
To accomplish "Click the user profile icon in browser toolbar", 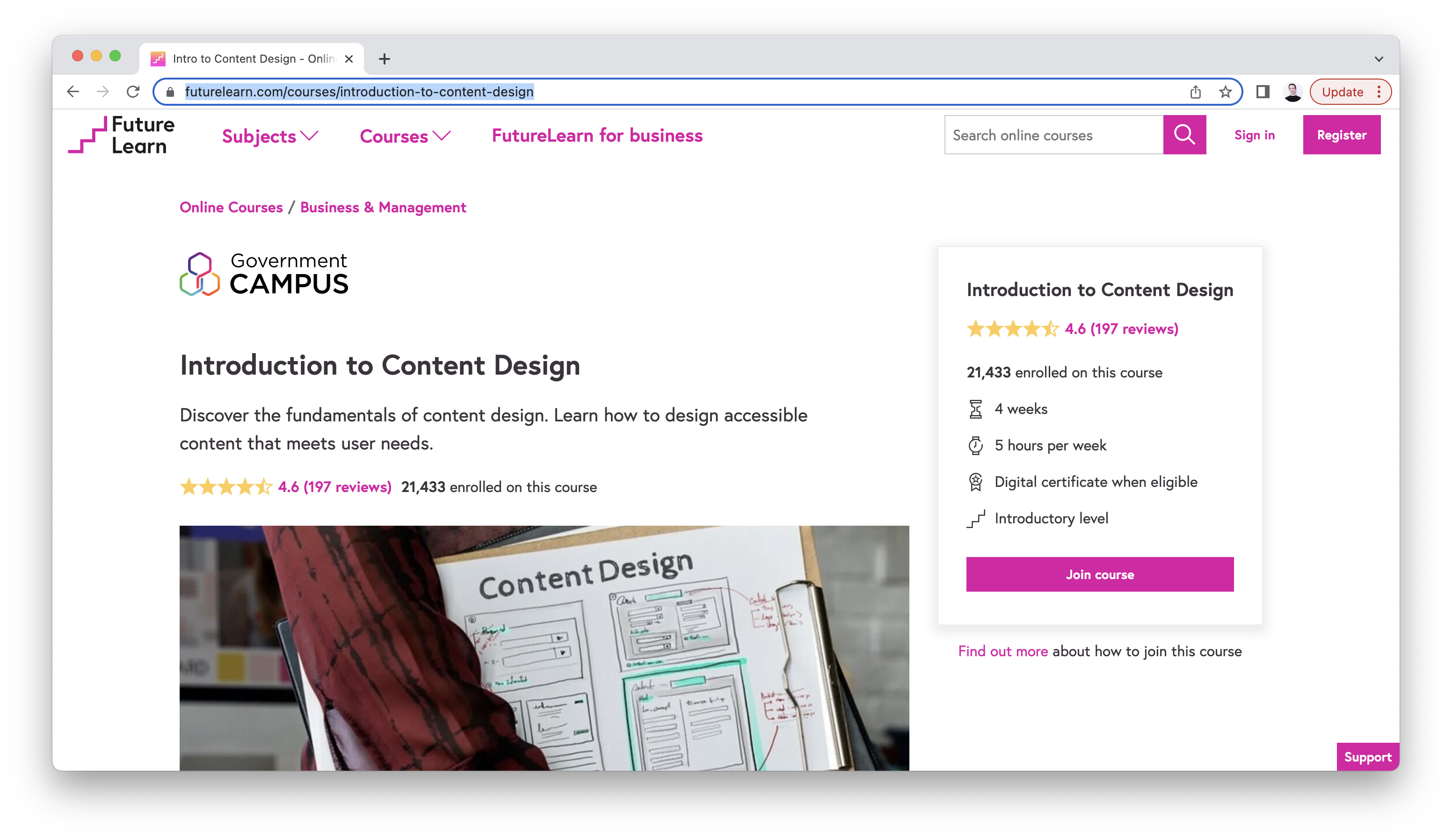I will pos(1293,91).
